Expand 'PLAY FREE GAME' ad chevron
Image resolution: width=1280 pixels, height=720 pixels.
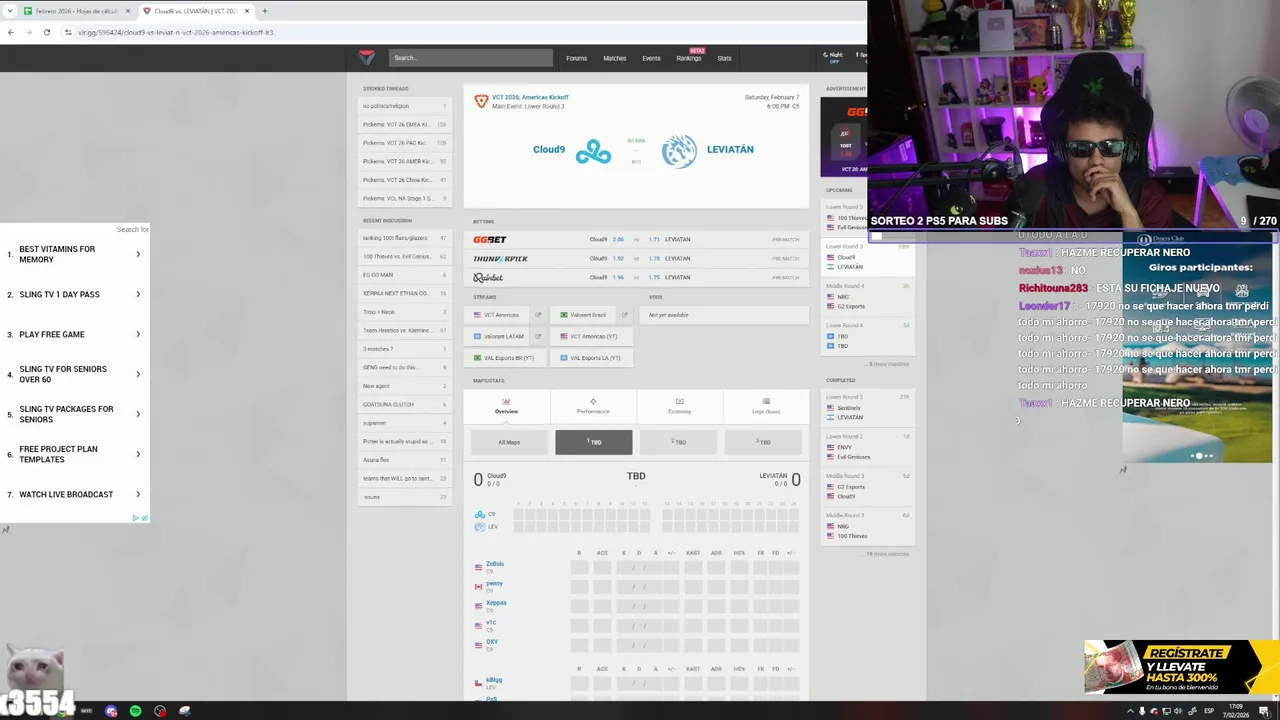tap(138, 334)
